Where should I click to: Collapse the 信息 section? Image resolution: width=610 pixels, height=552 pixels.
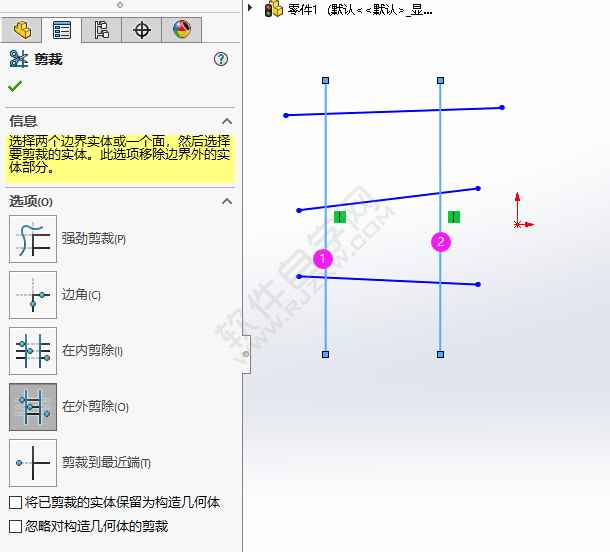(x=227, y=121)
